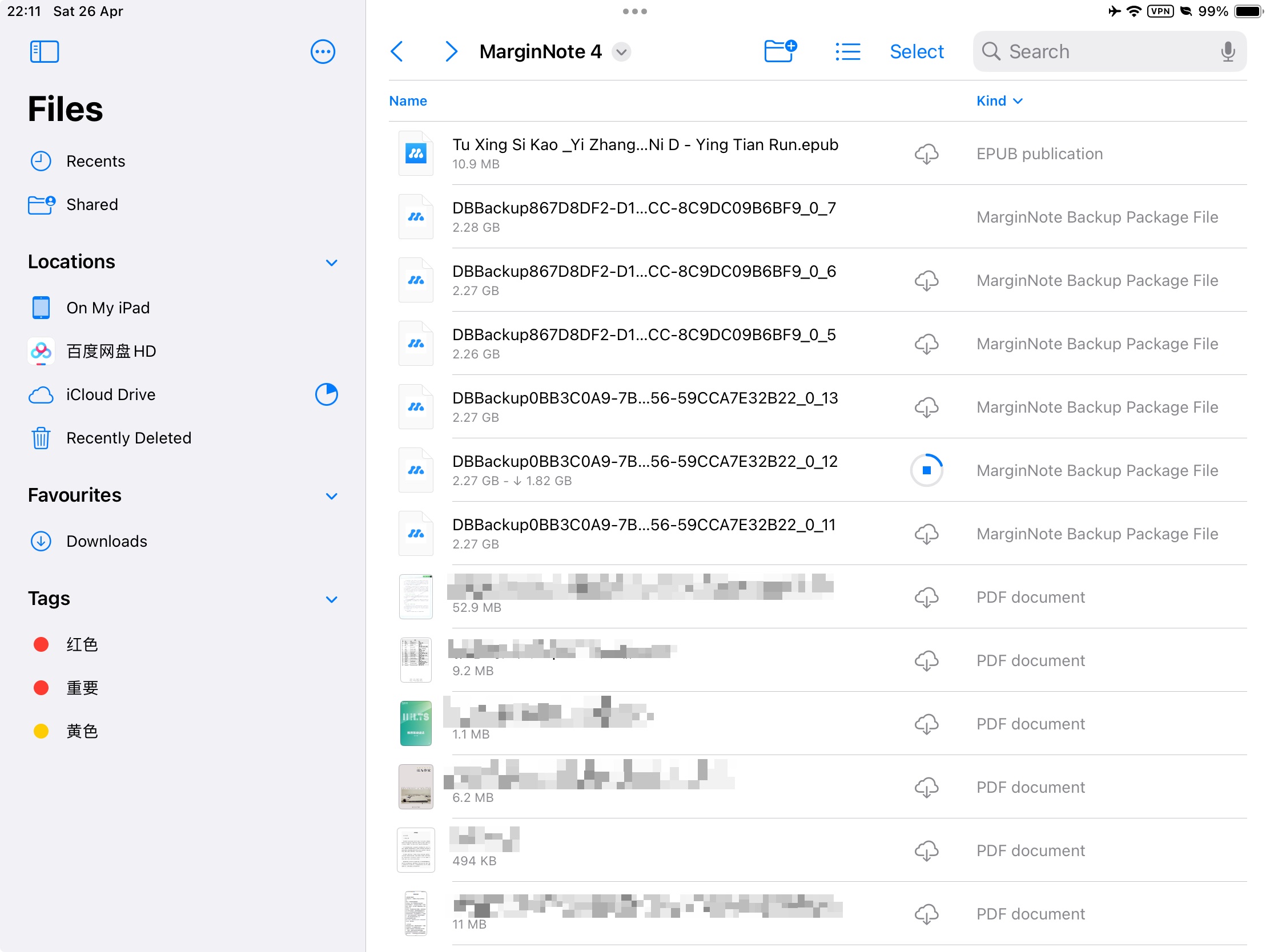Open the 9.2 MB PDF thumbnail
This screenshot has height=952, width=1270.
pos(416,660)
